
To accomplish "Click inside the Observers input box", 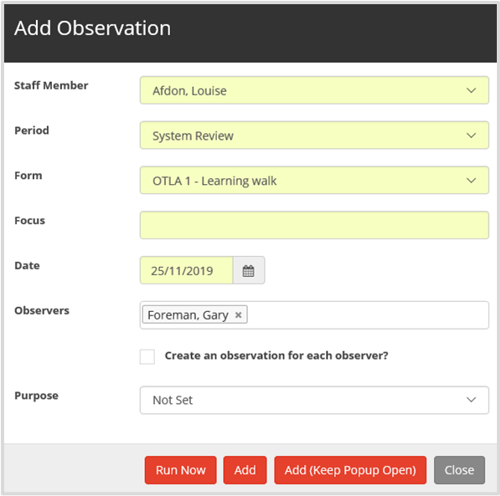I will point(367,315).
